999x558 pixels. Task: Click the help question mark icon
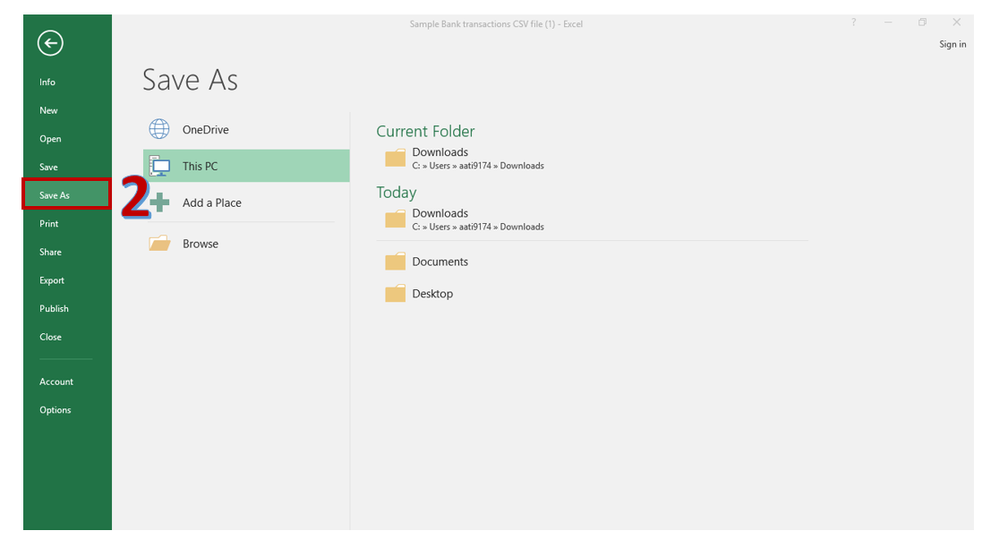point(853,23)
